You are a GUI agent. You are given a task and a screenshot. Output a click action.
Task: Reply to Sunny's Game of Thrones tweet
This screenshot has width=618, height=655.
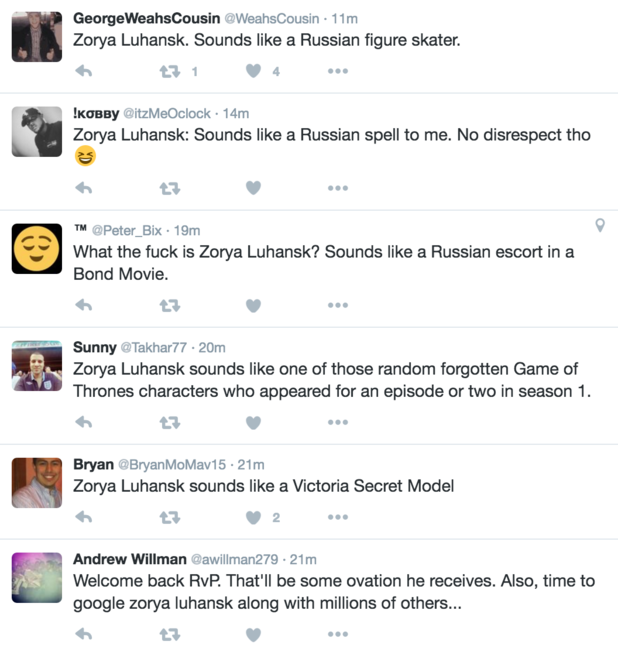84,422
